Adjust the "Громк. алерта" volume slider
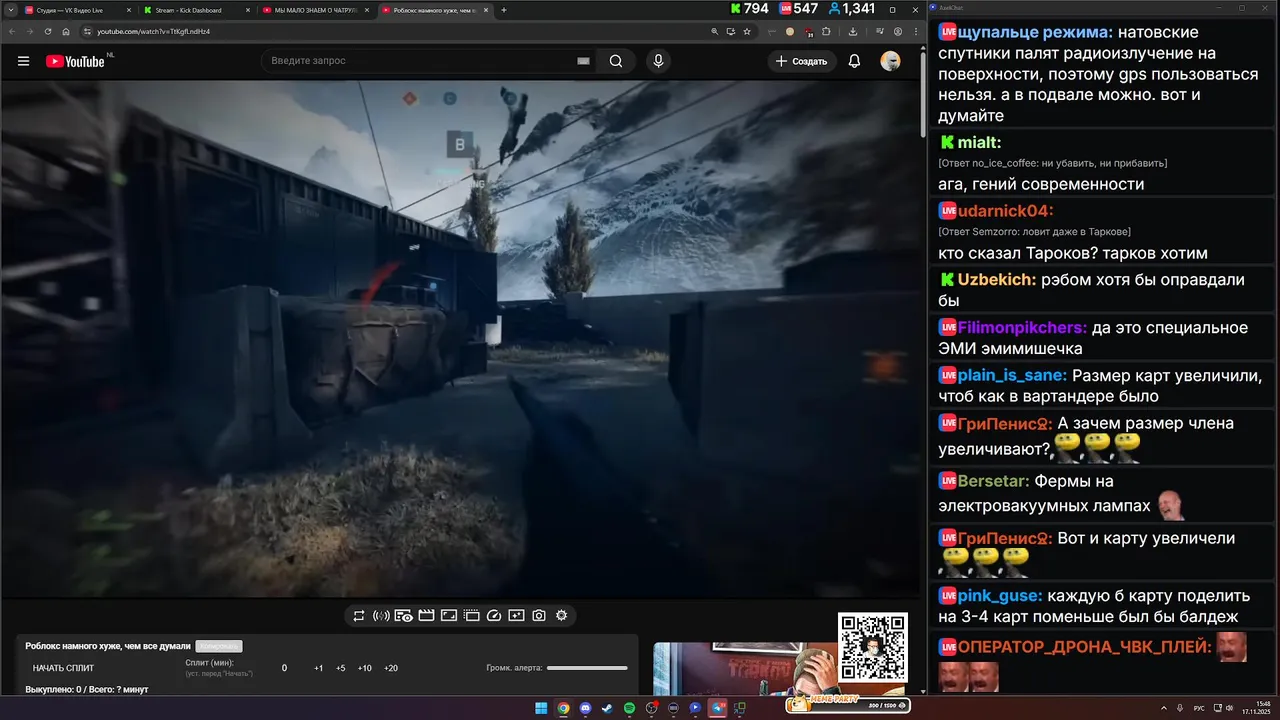Screen dimensions: 1280x720 point(587,668)
